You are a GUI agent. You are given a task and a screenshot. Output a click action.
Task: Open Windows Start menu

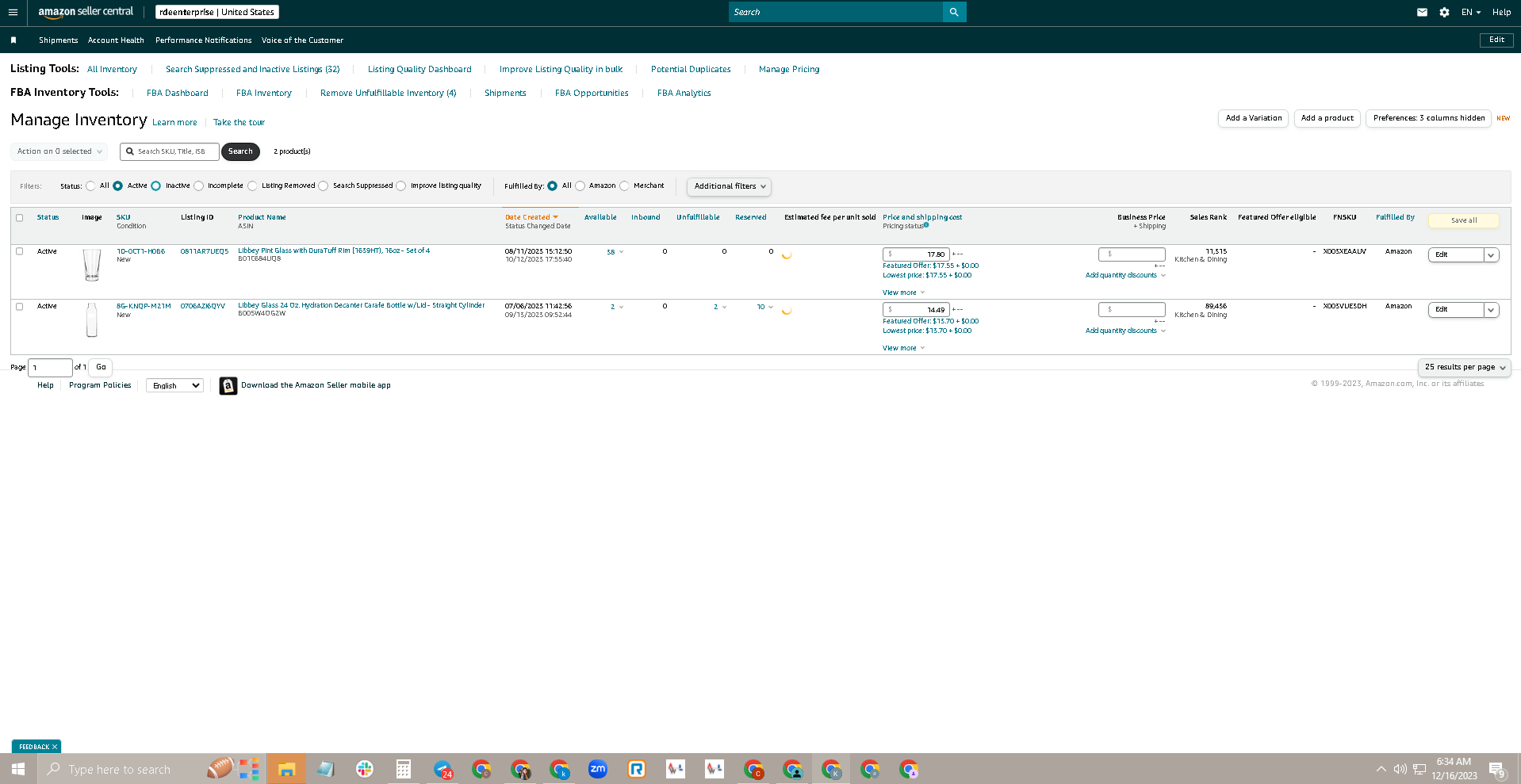tap(18, 769)
